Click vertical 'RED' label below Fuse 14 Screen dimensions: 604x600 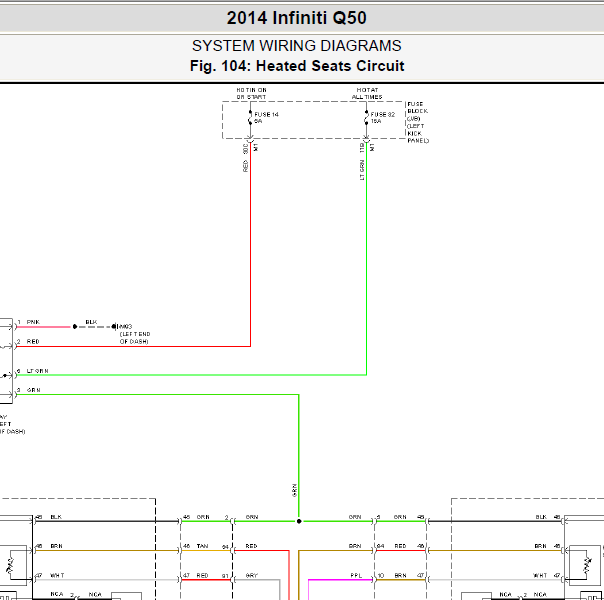coord(245,166)
